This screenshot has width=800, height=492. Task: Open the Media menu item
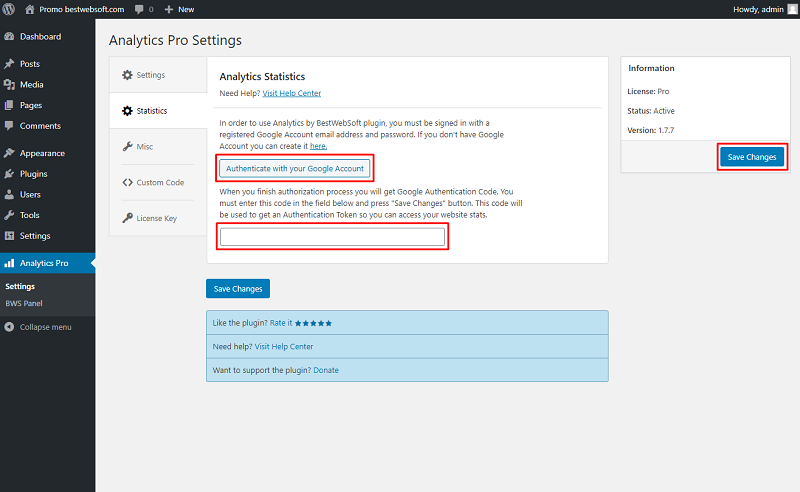coord(47,84)
